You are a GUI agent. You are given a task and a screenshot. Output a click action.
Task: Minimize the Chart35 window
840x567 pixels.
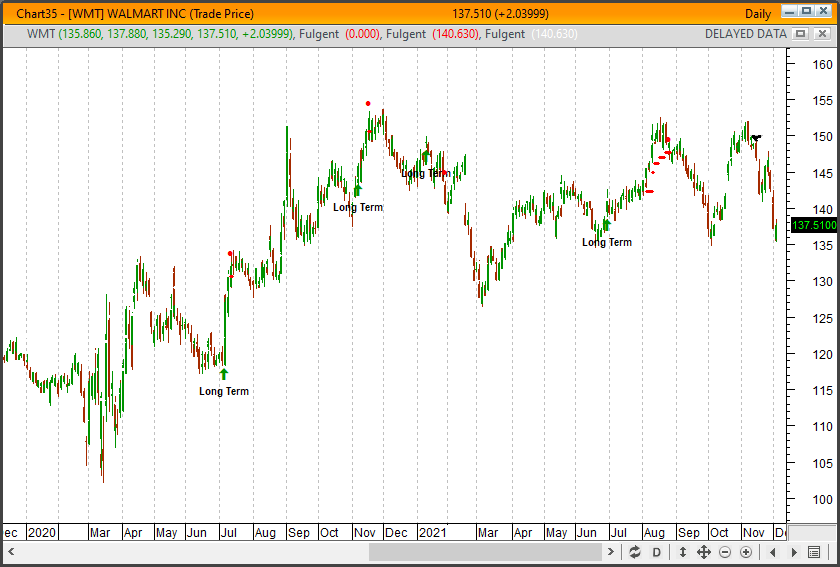tap(789, 11)
